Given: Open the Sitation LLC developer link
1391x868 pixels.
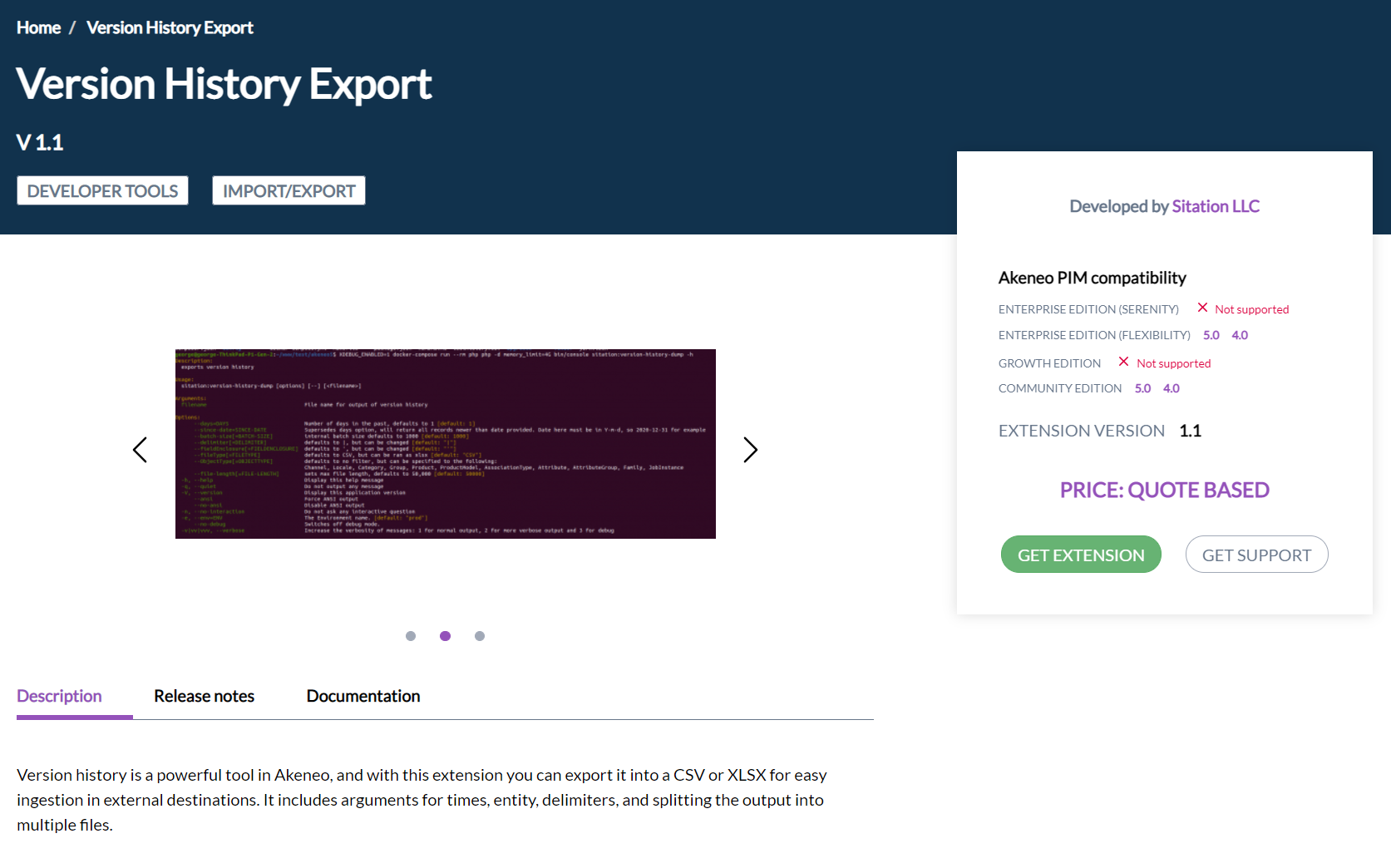Looking at the screenshot, I should [1215, 206].
